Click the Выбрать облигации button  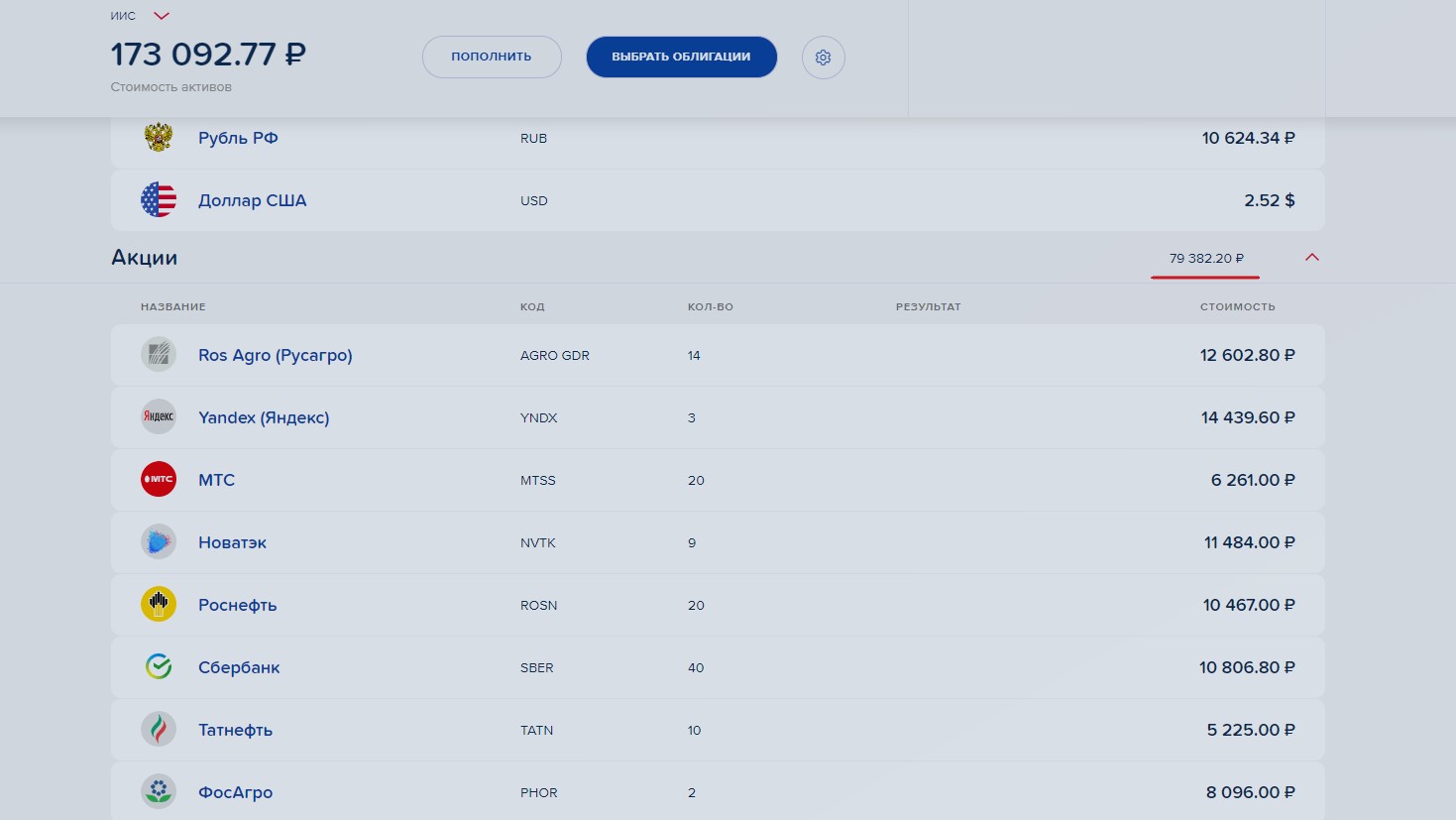coord(681,57)
